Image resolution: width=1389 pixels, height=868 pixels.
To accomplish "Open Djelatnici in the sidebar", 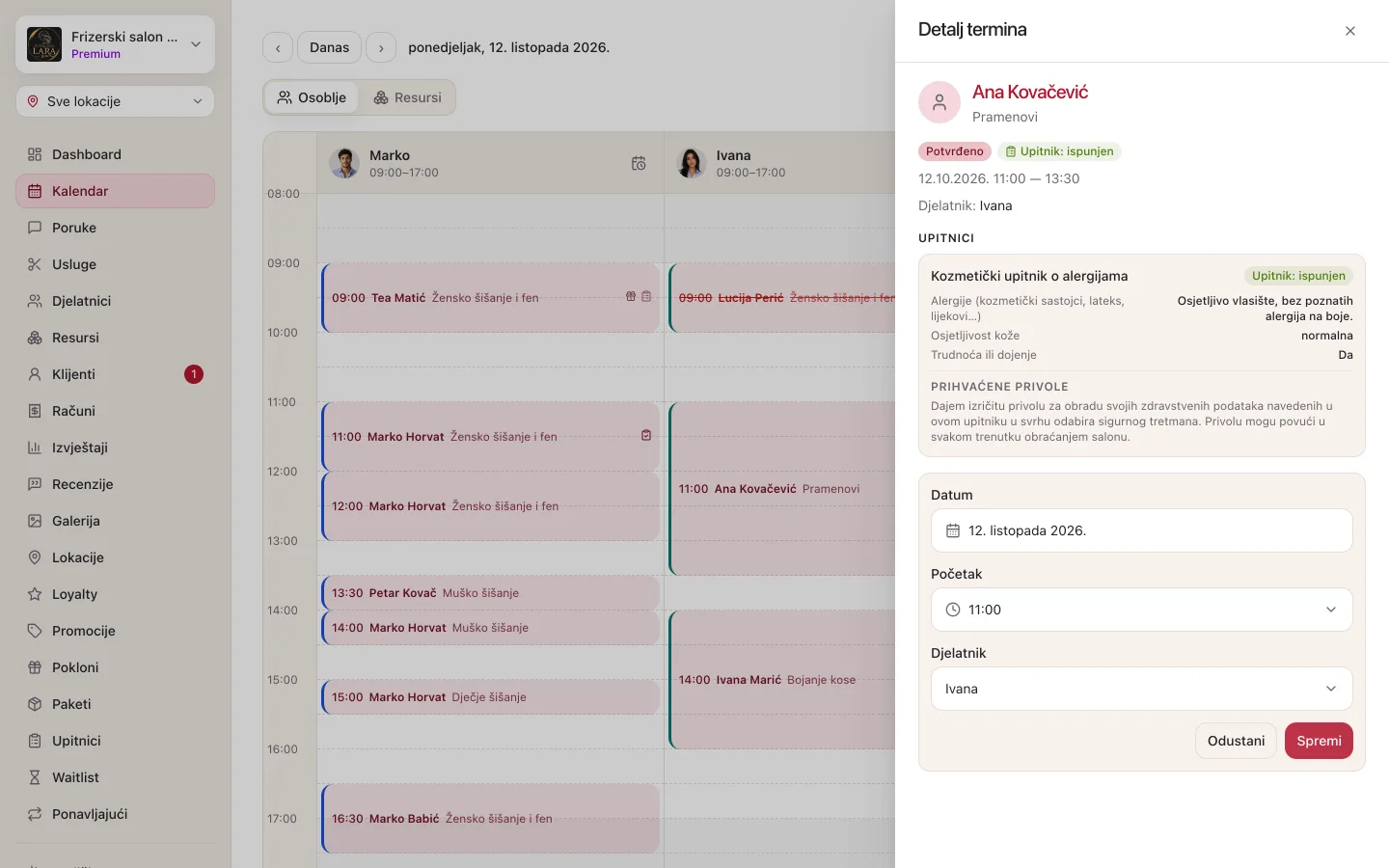I will point(115,301).
